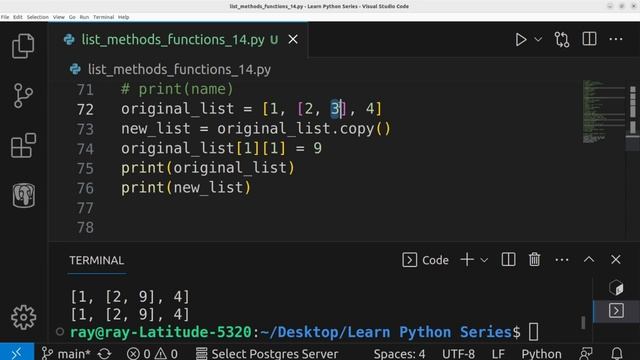640x360 pixels.
Task: Click Select Postgres Server in status bar
Action: pyautogui.click(x=267, y=353)
